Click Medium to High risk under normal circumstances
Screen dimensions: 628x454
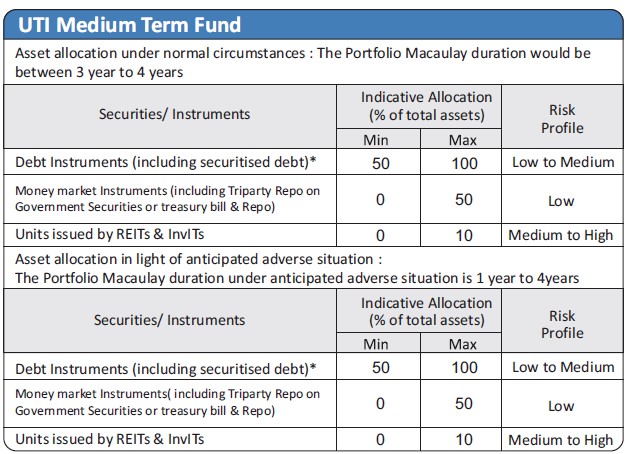point(561,236)
